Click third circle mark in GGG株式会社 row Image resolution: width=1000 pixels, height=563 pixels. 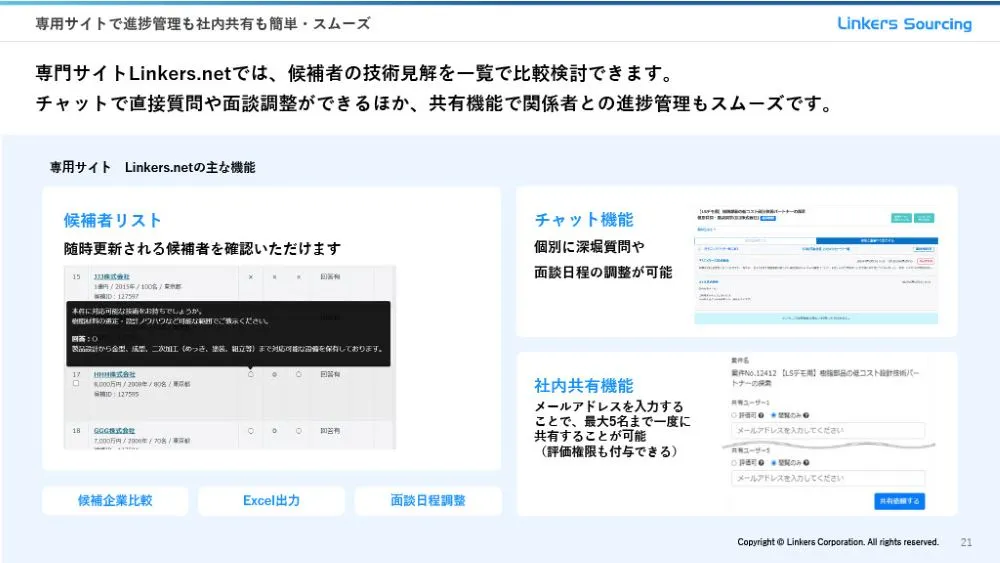tap(298, 431)
